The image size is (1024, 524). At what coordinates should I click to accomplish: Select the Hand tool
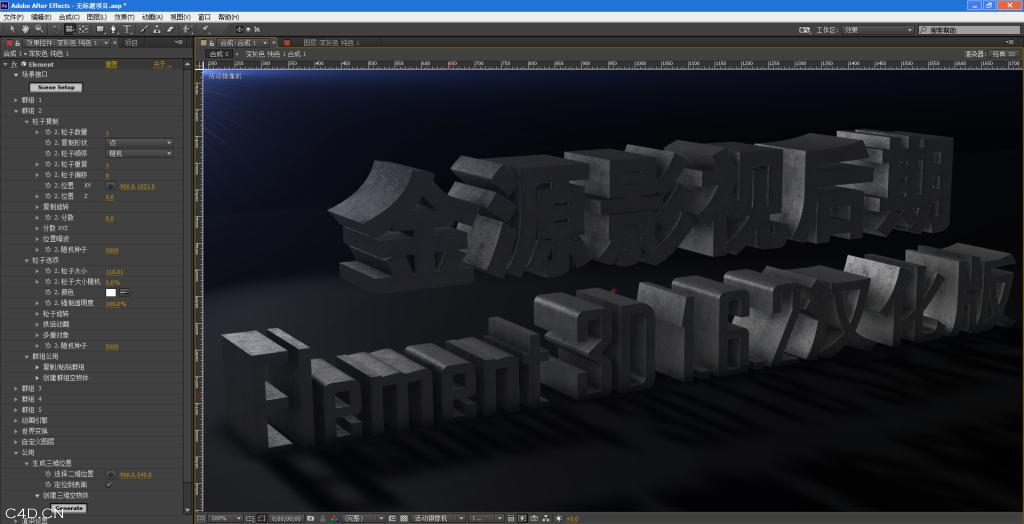pyautogui.click(x=25, y=29)
